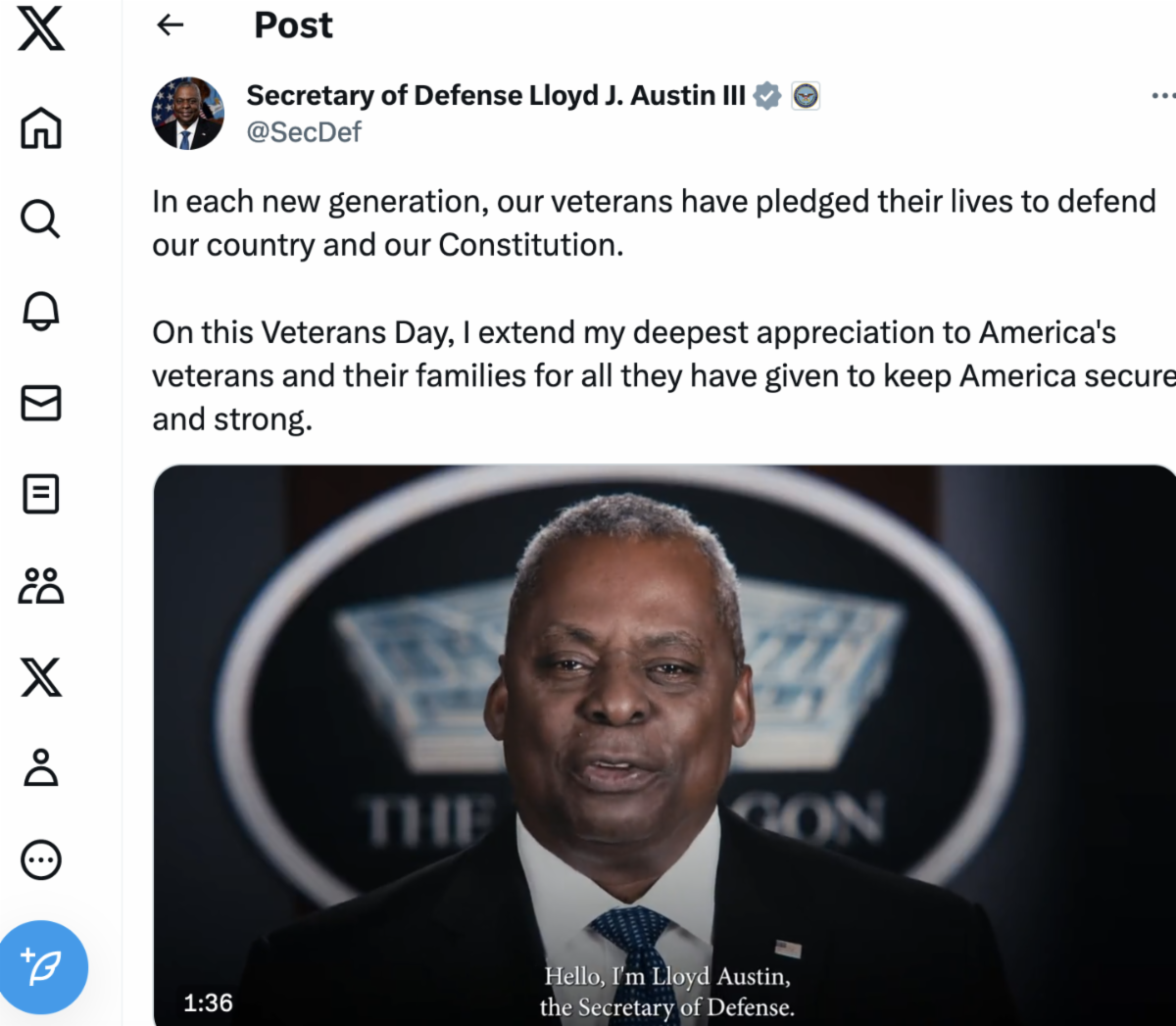Click Lloyd Austin's profile avatar
1176x1026 pixels.
pos(187,114)
